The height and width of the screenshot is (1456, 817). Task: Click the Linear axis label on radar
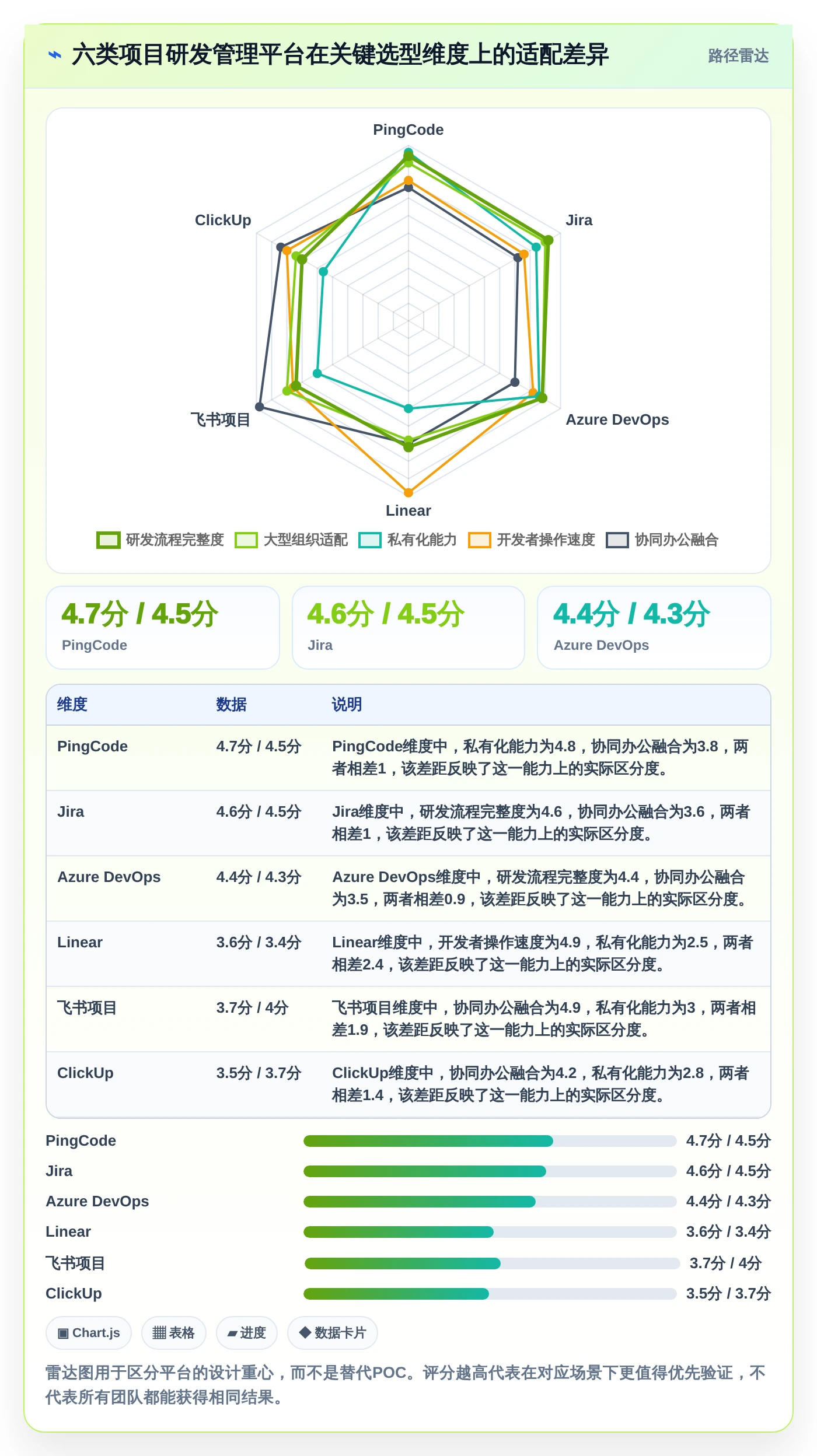[408, 510]
